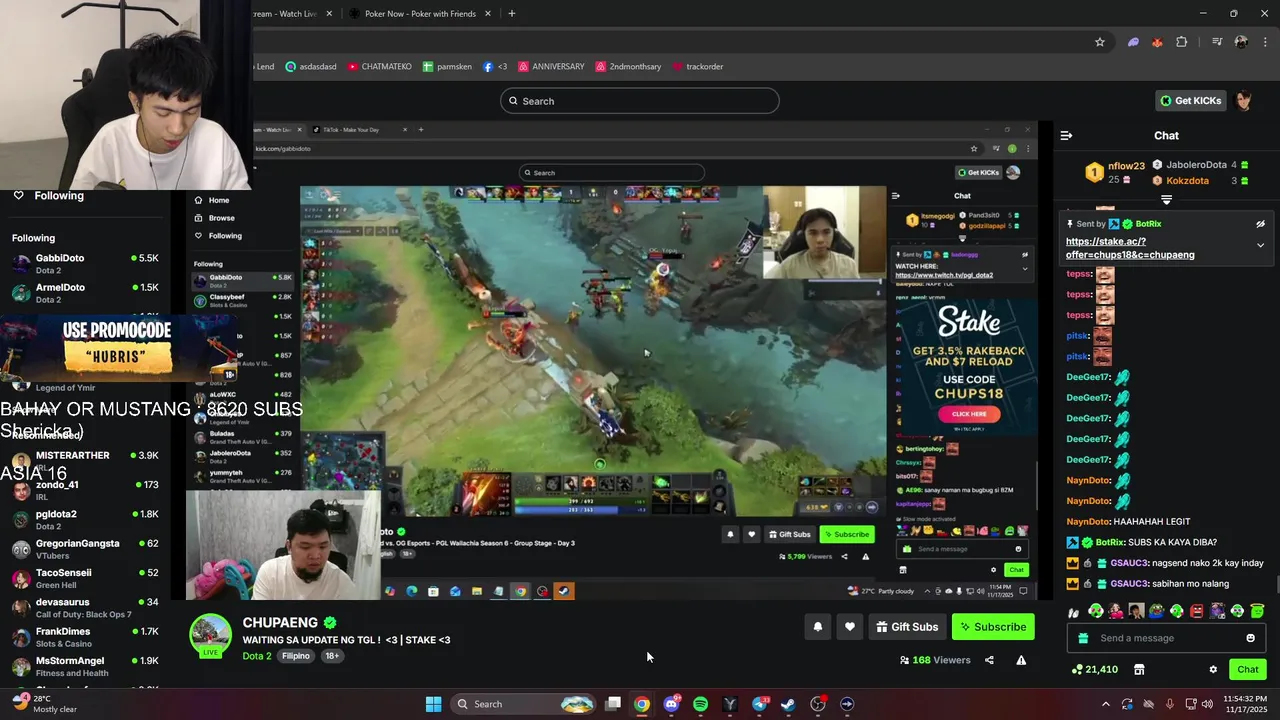Screen dimensions: 1280x720
Task: Open OBS Studio from the taskbar
Action: coord(818,704)
